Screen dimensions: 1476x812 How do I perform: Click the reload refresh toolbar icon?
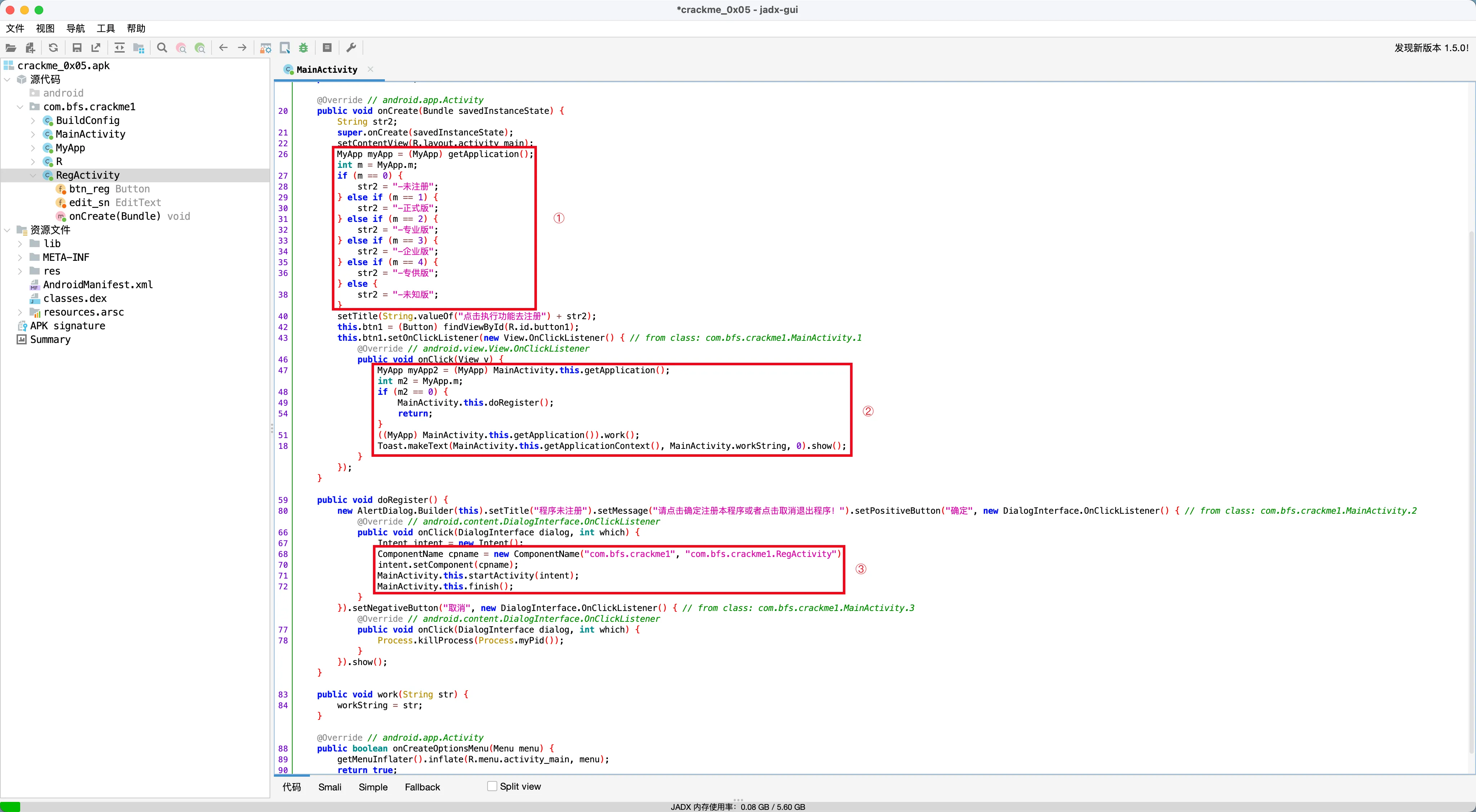click(53, 48)
